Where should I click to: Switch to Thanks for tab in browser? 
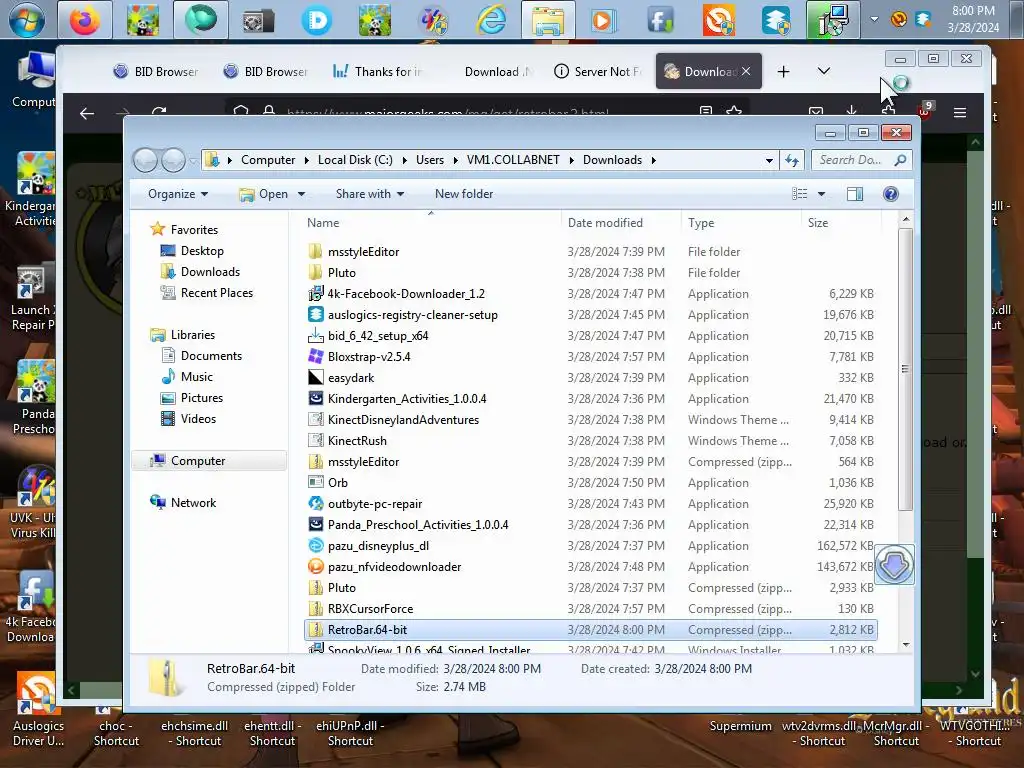coord(379,71)
